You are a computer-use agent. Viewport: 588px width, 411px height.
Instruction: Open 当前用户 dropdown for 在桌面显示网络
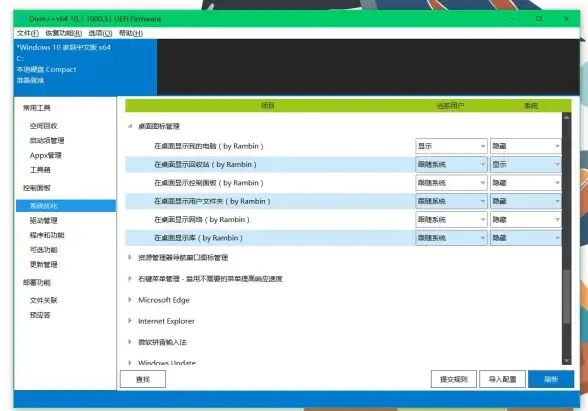tap(451, 219)
